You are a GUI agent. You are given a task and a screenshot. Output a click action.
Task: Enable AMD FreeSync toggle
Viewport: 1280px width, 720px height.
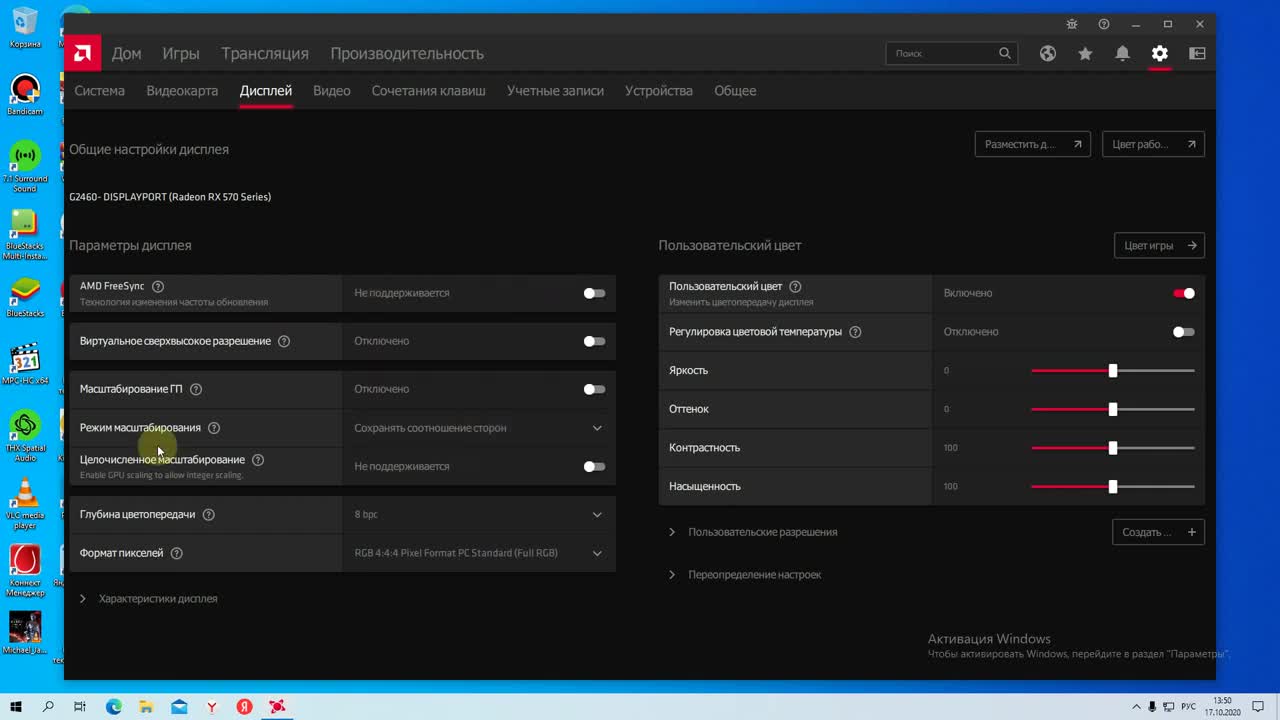(593, 293)
